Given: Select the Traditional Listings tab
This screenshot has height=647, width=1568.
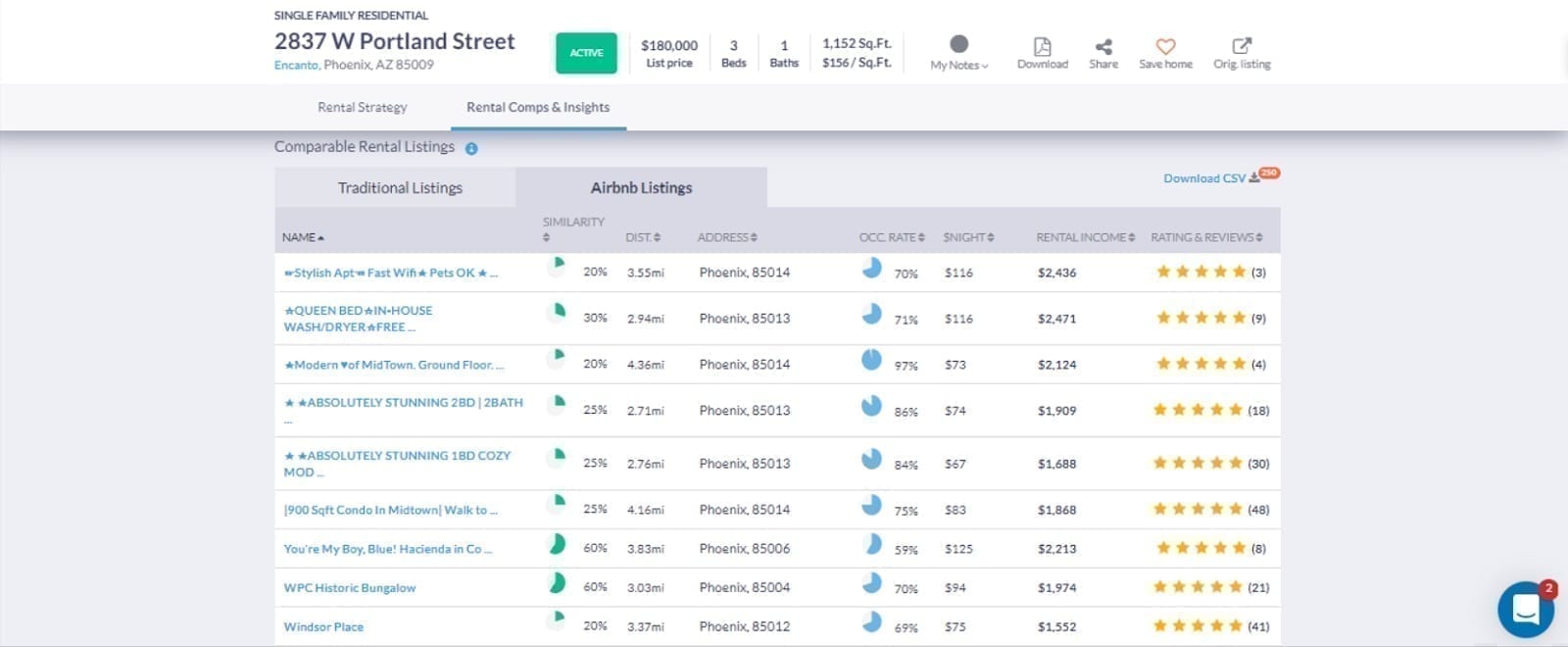Looking at the screenshot, I should click(x=400, y=187).
